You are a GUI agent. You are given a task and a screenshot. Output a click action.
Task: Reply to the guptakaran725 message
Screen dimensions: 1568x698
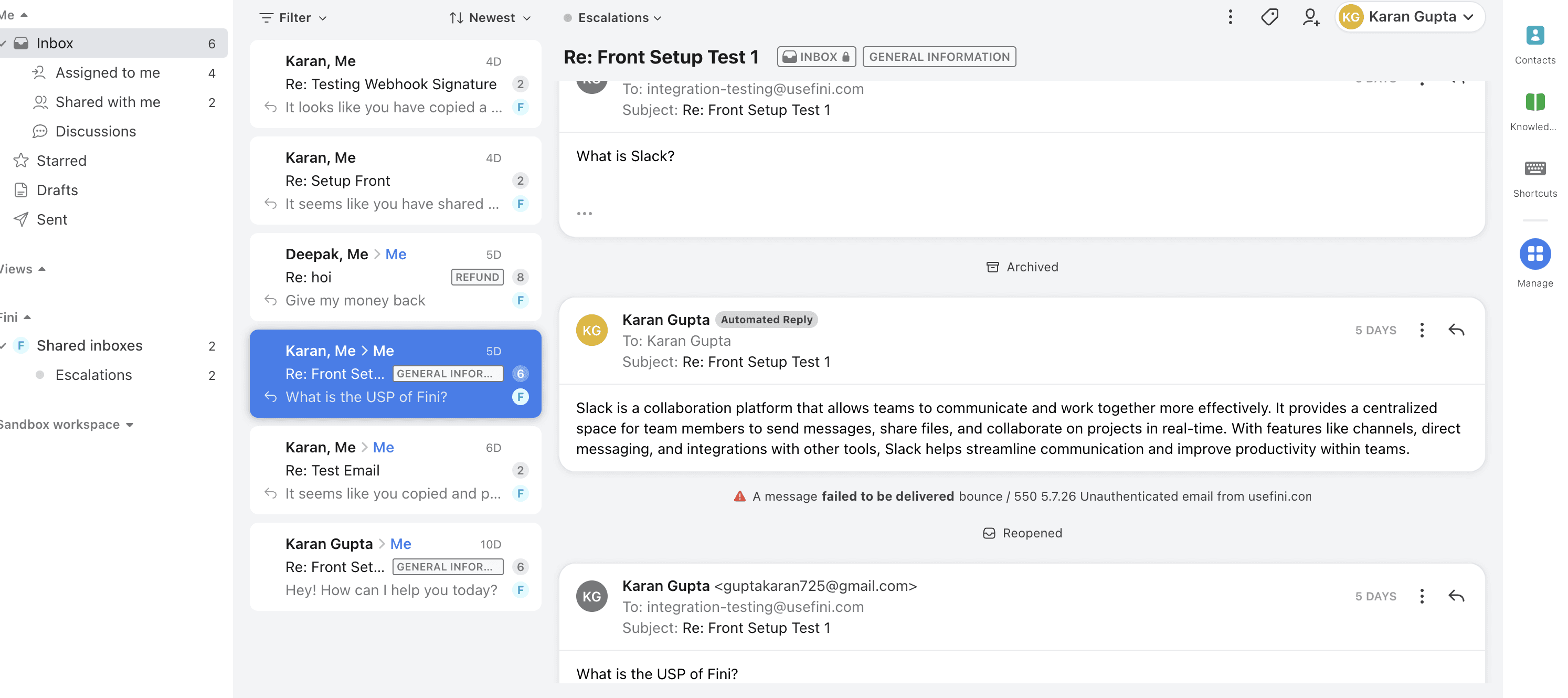pyautogui.click(x=1456, y=596)
